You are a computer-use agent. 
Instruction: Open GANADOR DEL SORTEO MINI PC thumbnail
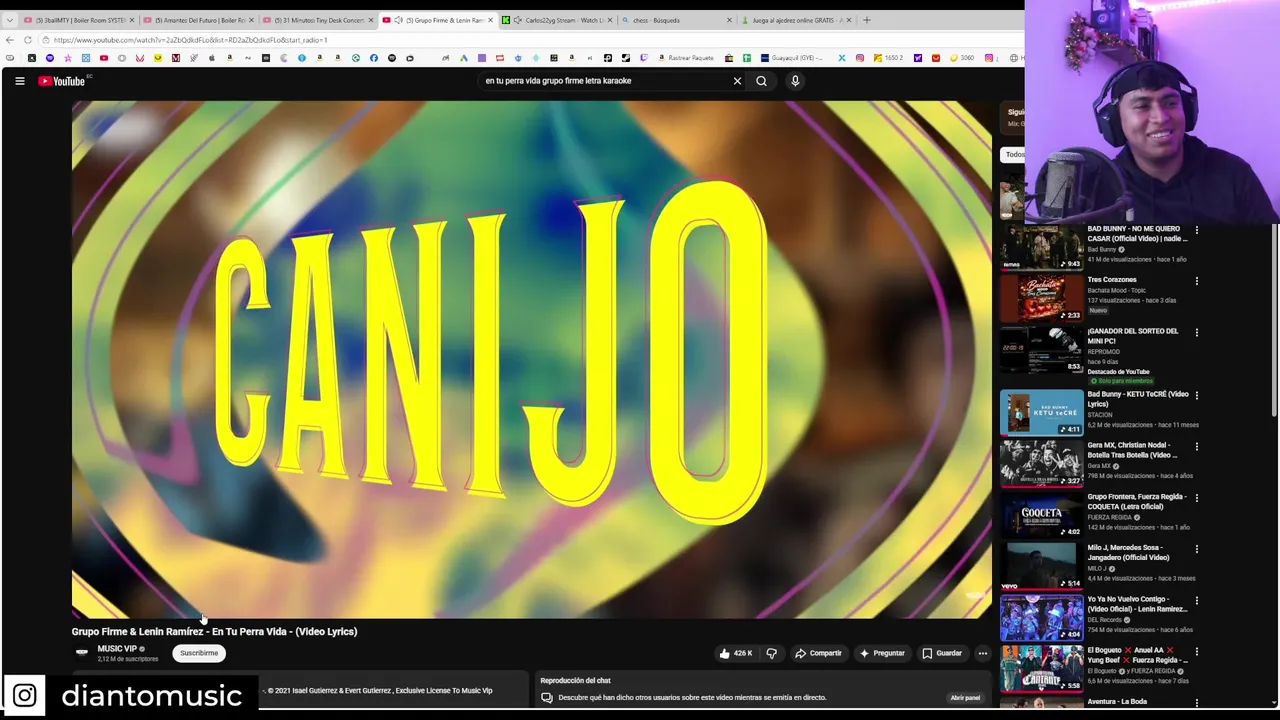coord(1041,349)
